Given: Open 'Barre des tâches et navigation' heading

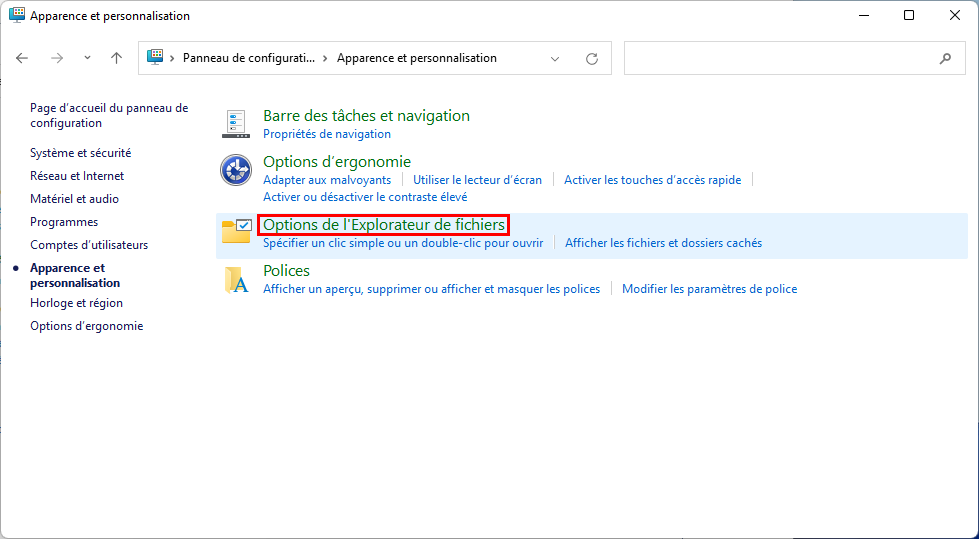Looking at the screenshot, I should pyautogui.click(x=367, y=116).
